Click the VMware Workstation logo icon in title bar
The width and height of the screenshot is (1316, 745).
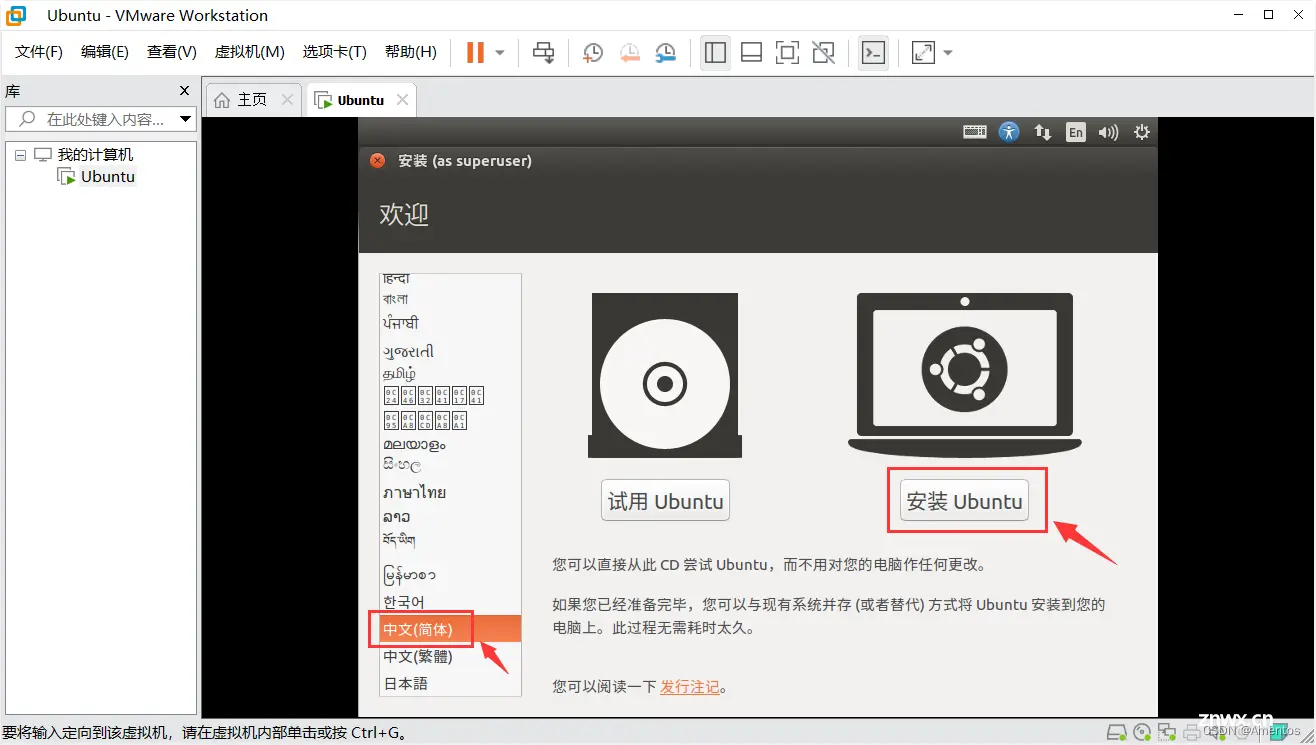(x=16, y=16)
